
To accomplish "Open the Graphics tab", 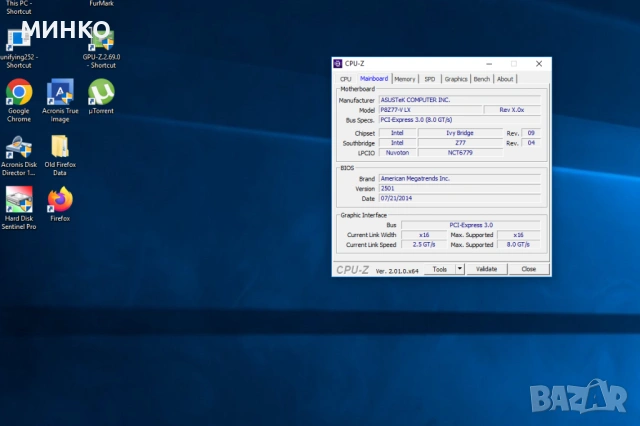I will coord(456,79).
